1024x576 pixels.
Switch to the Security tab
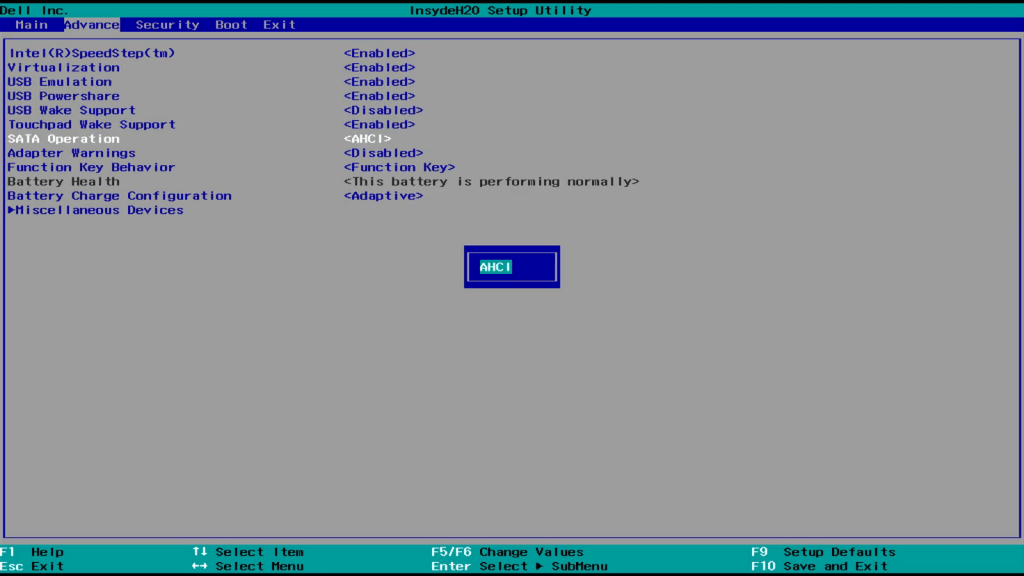[x=167, y=25]
